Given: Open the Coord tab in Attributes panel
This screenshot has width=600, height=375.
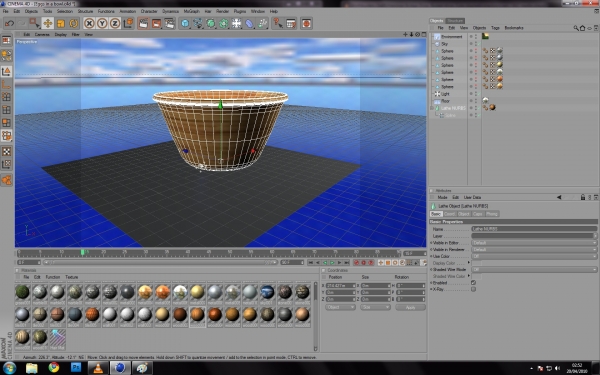Looking at the screenshot, I should click(x=450, y=214).
